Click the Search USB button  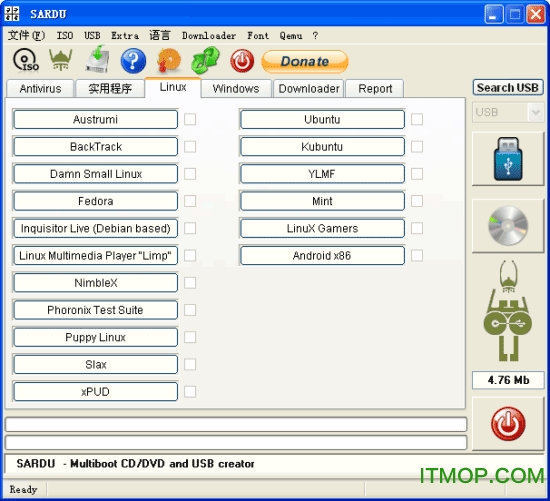[x=508, y=87]
